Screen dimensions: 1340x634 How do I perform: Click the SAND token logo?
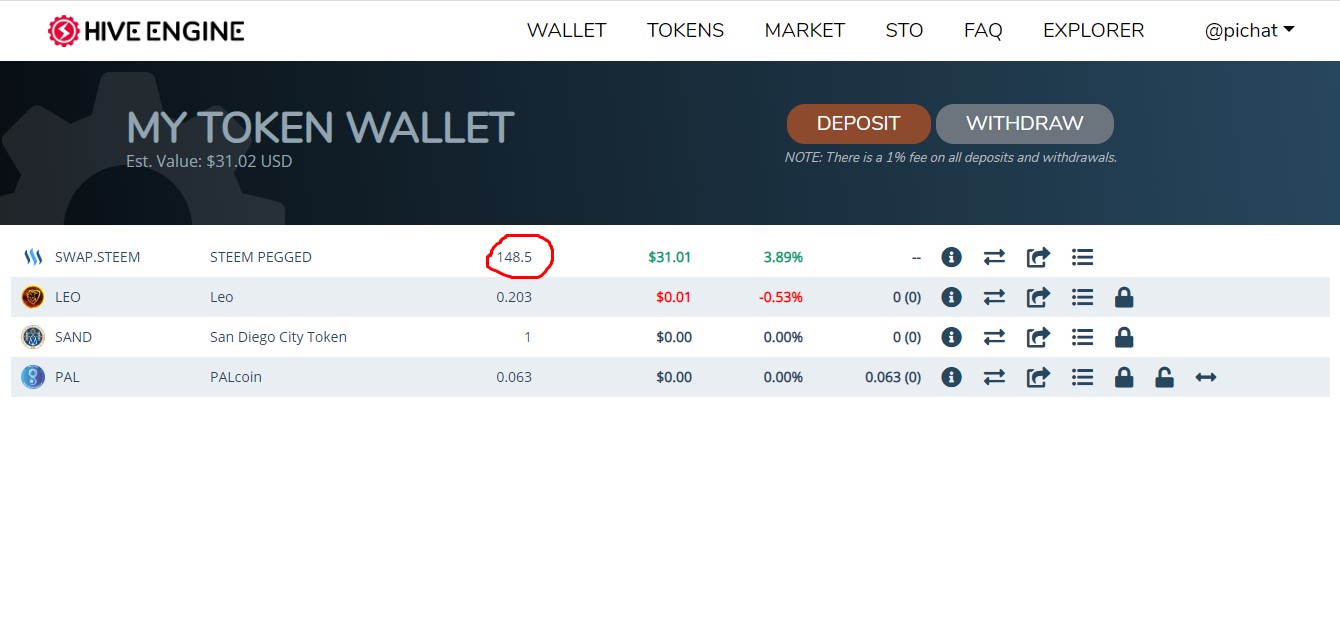click(33, 337)
